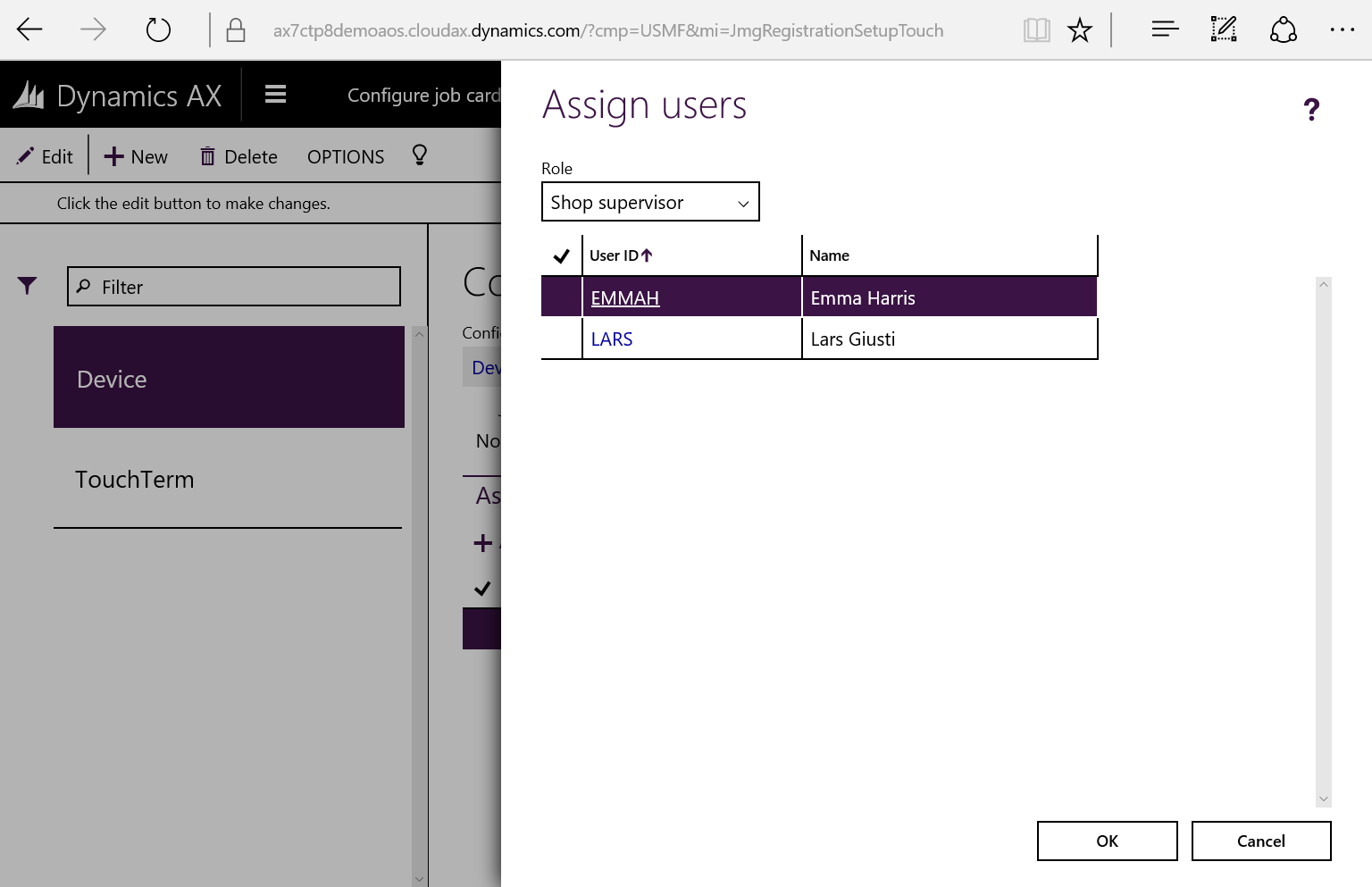Click the Edit toolbar button
Screen dimensions: 1372x887
tap(45, 156)
